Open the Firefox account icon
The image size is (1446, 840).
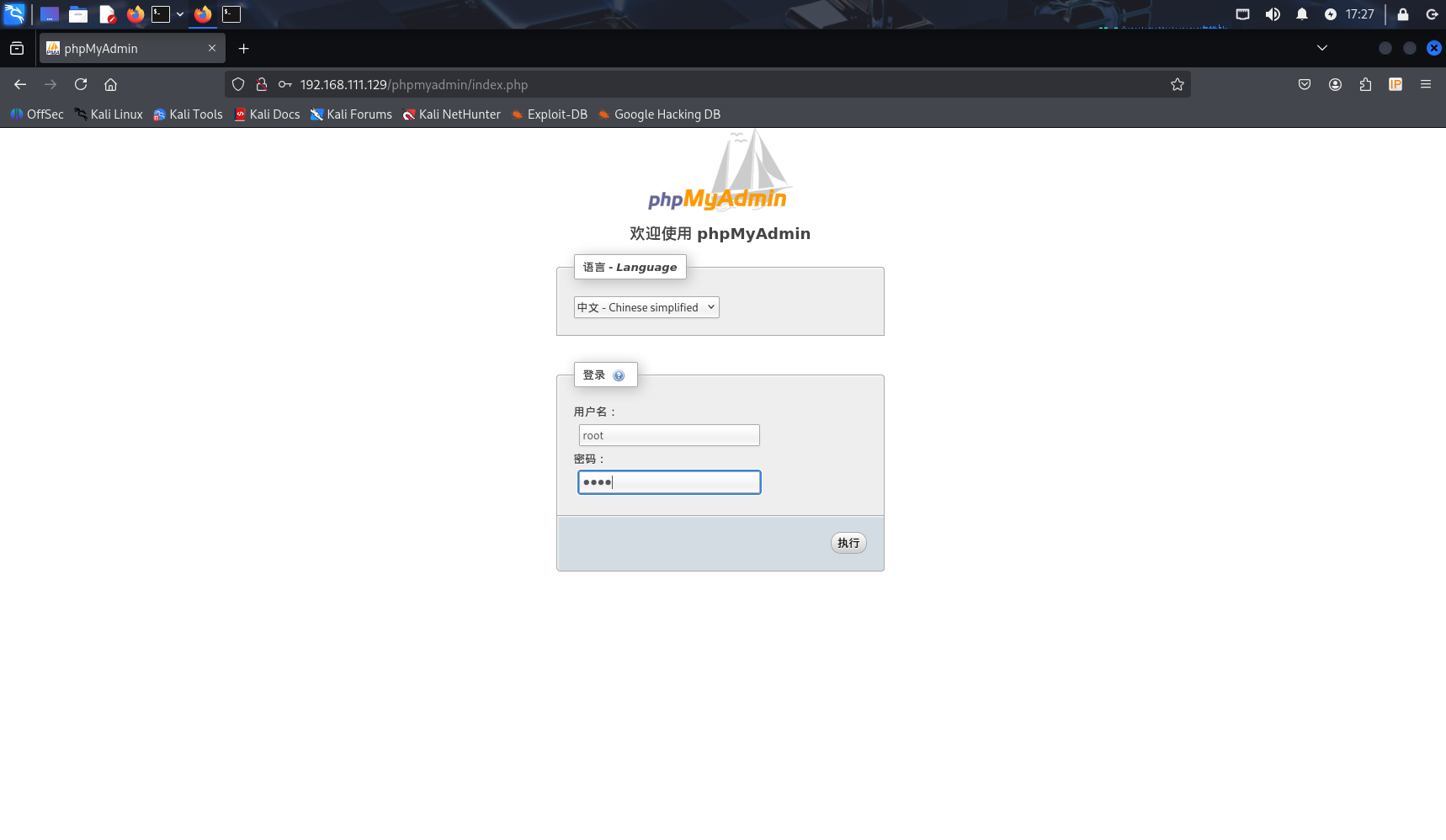coord(1335,84)
